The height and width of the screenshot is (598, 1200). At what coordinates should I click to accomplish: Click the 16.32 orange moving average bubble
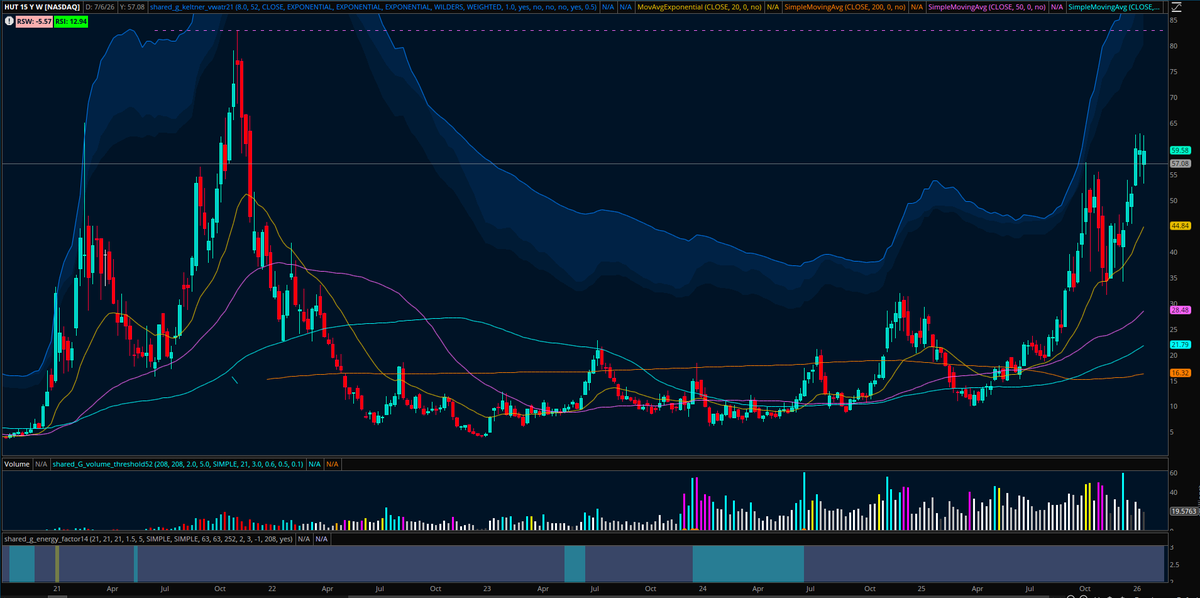tap(1179, 373)
